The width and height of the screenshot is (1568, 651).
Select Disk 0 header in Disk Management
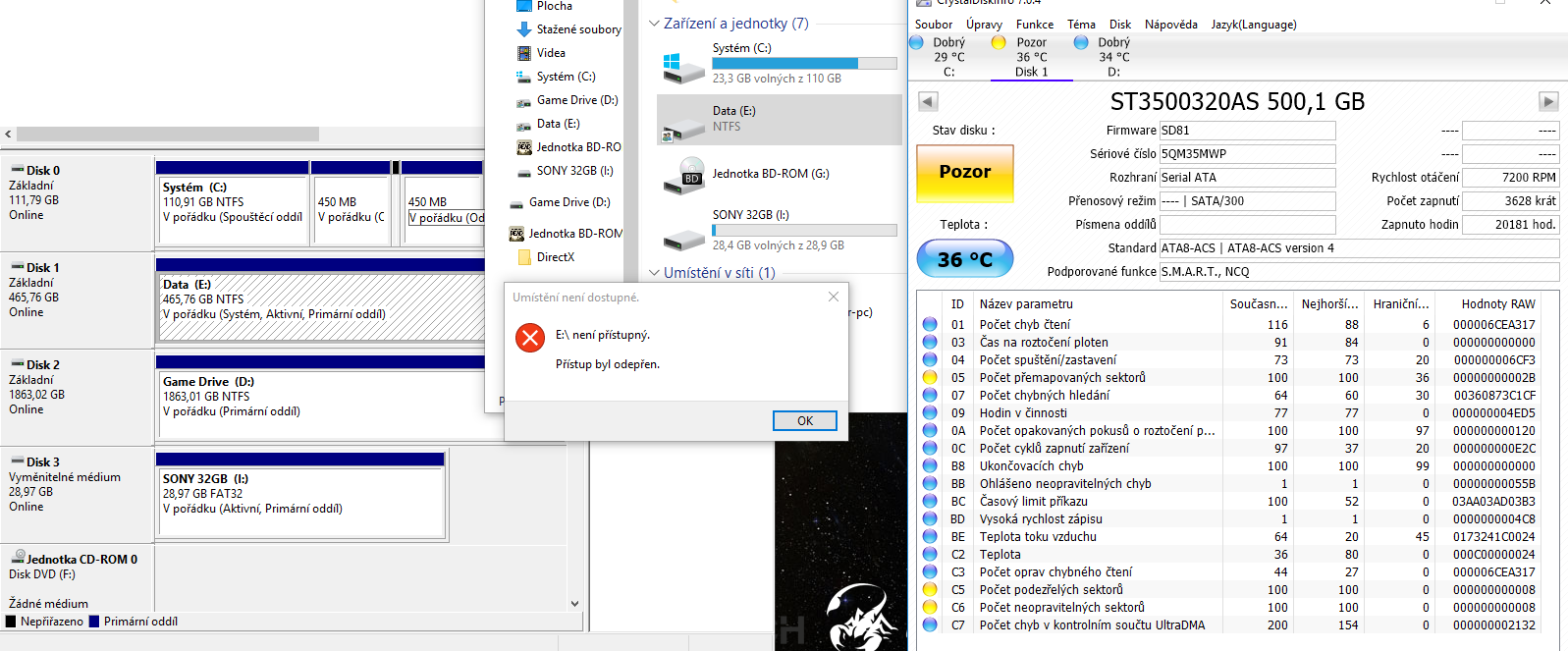pos(77,202)
